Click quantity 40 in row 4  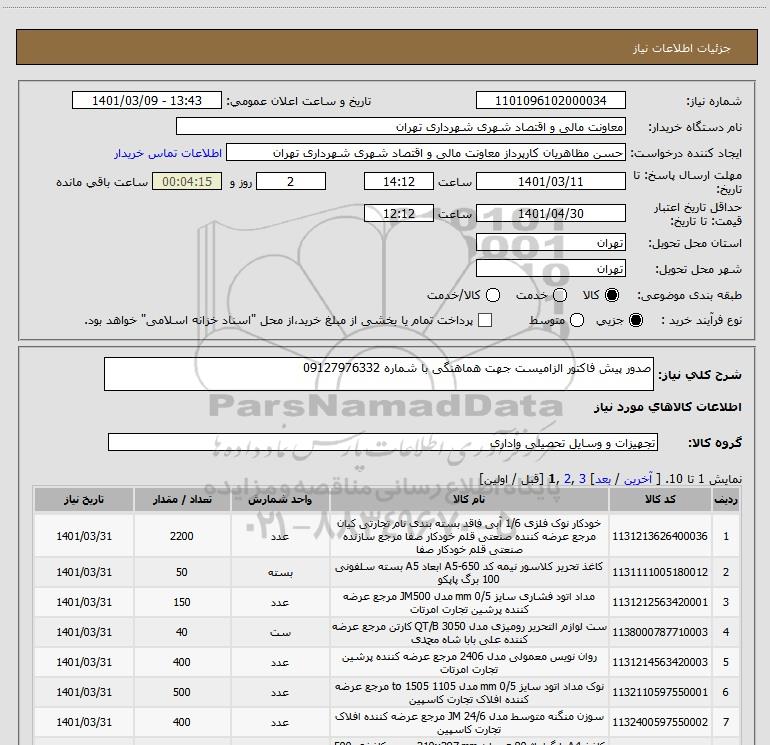[182, 632]
